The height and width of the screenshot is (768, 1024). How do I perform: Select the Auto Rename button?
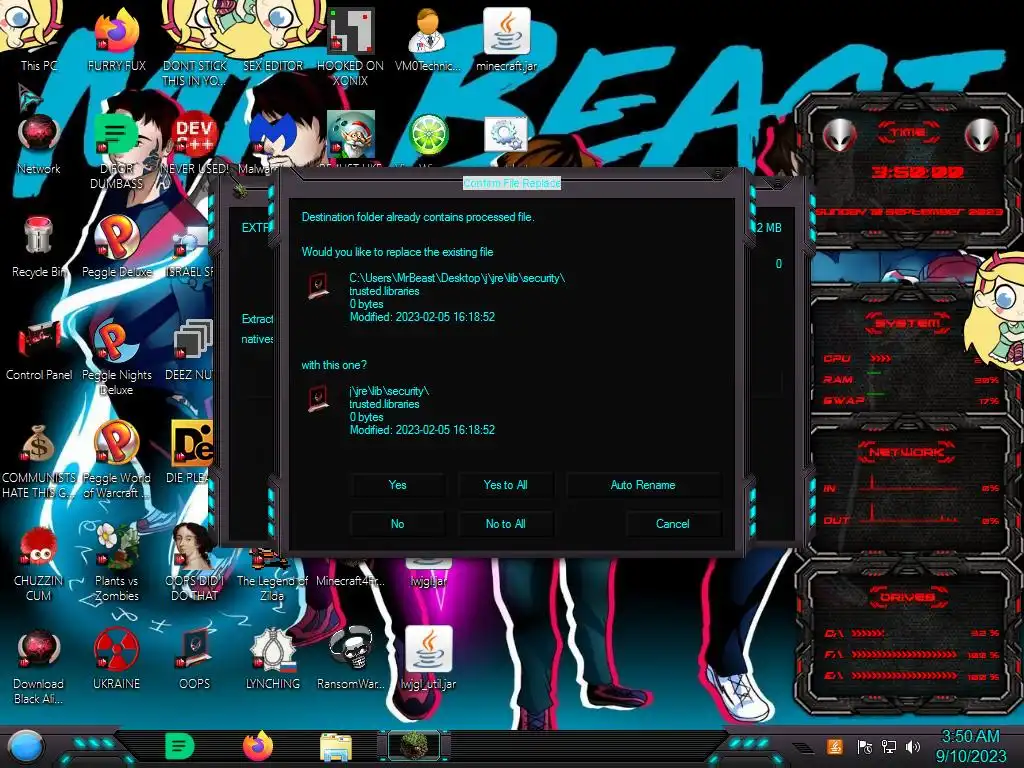tap(643, 485)
